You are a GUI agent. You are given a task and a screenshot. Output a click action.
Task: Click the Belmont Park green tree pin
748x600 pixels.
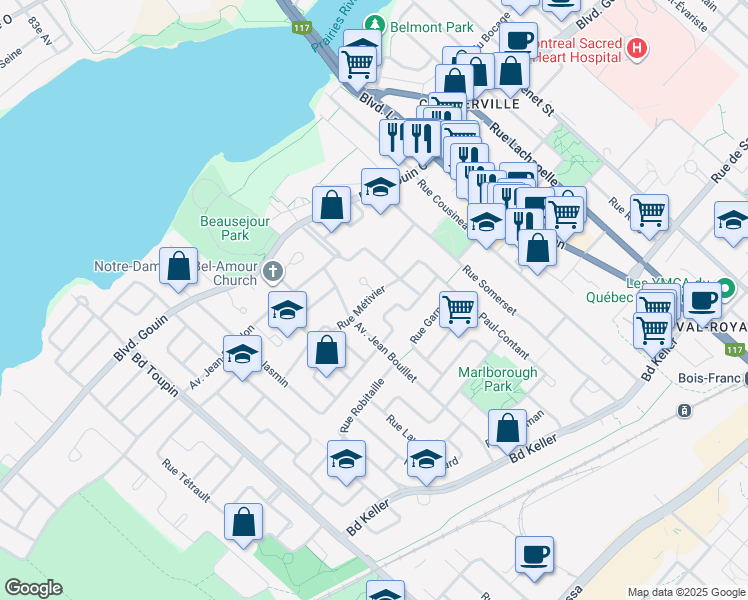click(x=374, y=25)
